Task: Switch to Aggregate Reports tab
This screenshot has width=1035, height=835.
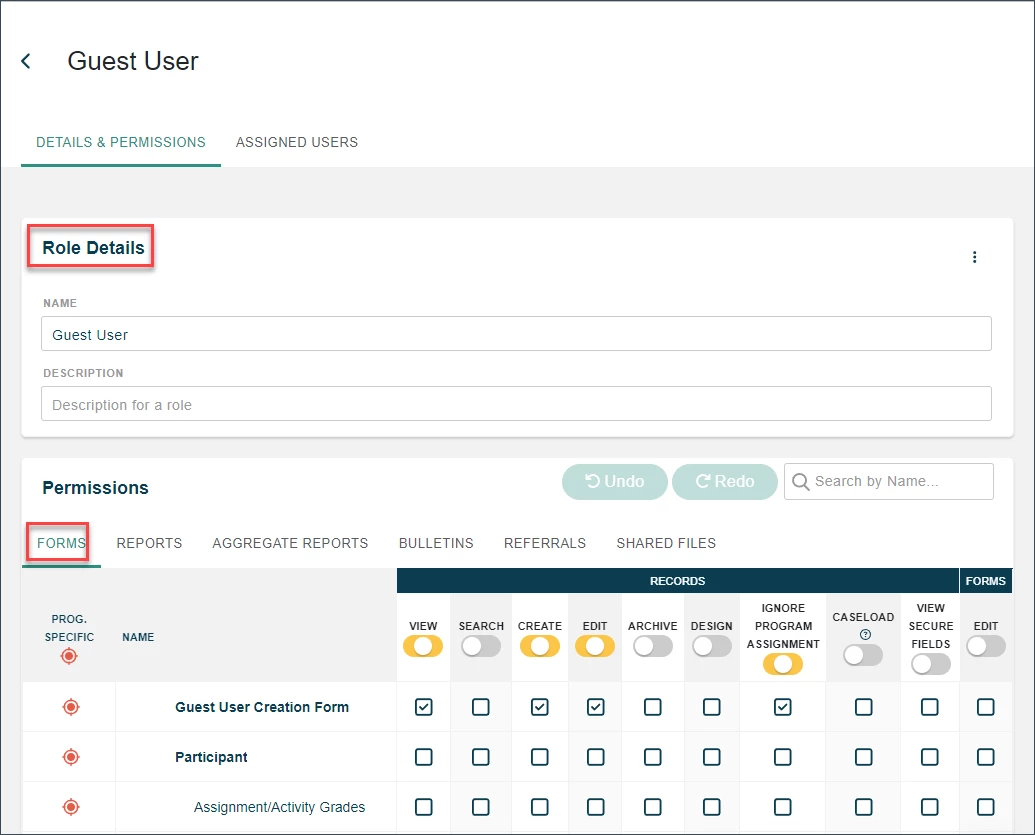Action: pos(290,543)
